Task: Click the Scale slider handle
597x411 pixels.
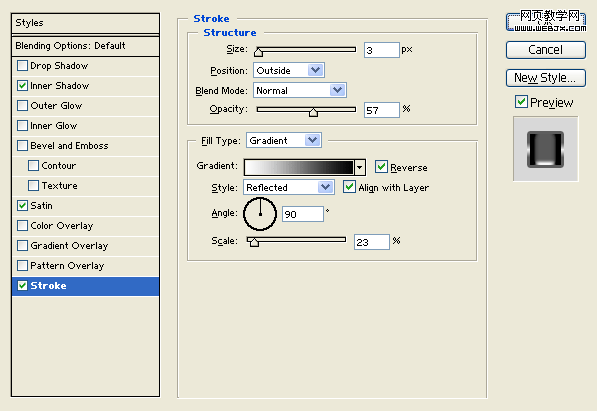Action: coord(254,242)
